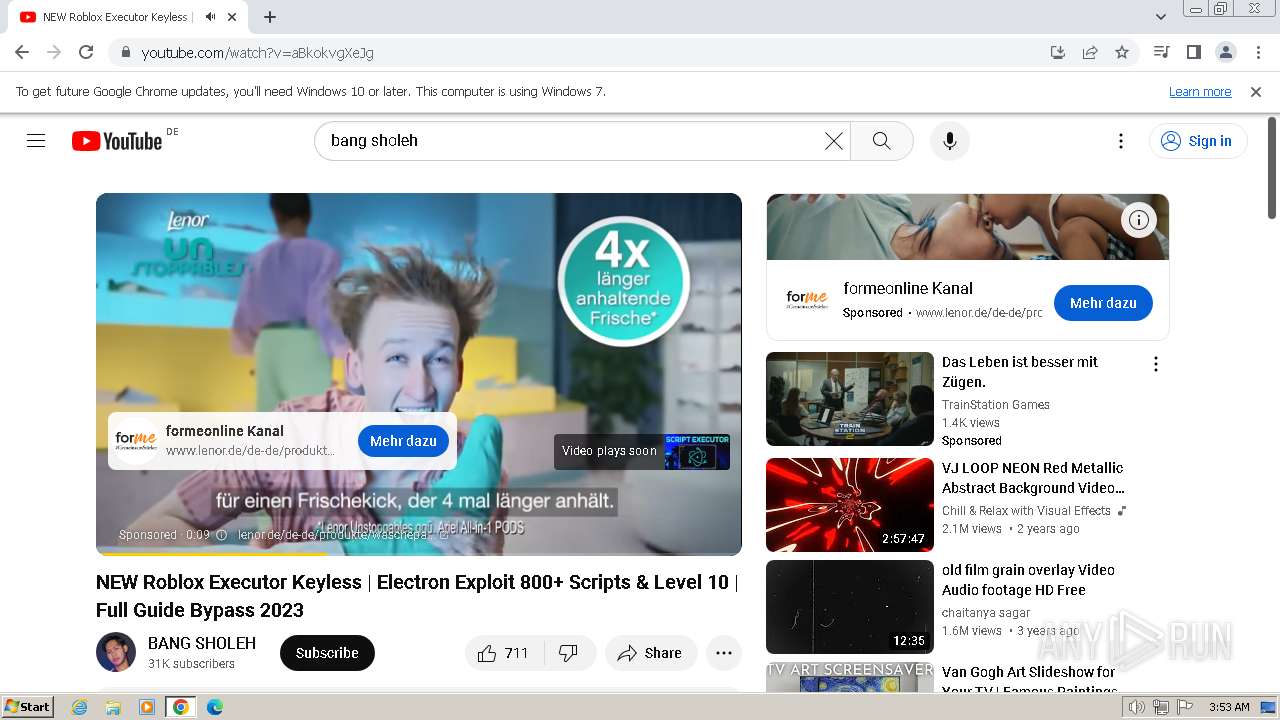Screen dimensions: 1280x720
Task: Mute the browser tab audio icon
Action: point(210,17)
